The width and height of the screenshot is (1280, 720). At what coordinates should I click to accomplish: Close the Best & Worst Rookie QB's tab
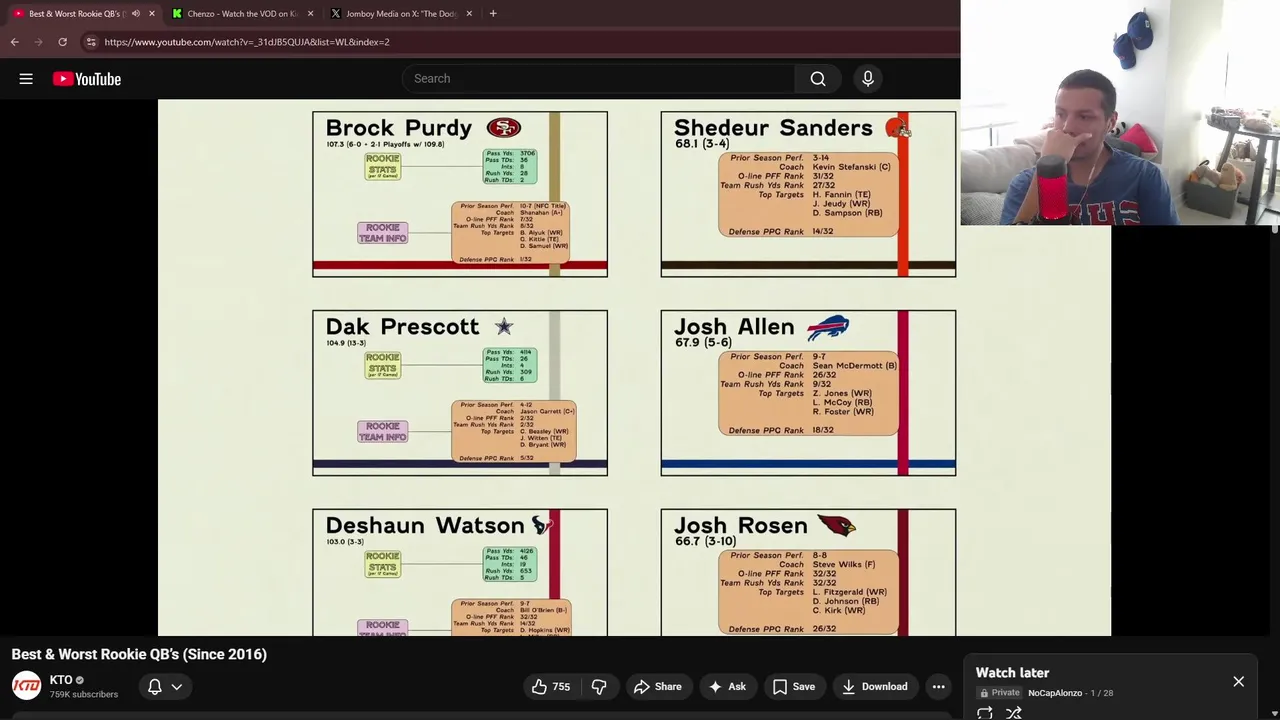(x=152, y=14)
